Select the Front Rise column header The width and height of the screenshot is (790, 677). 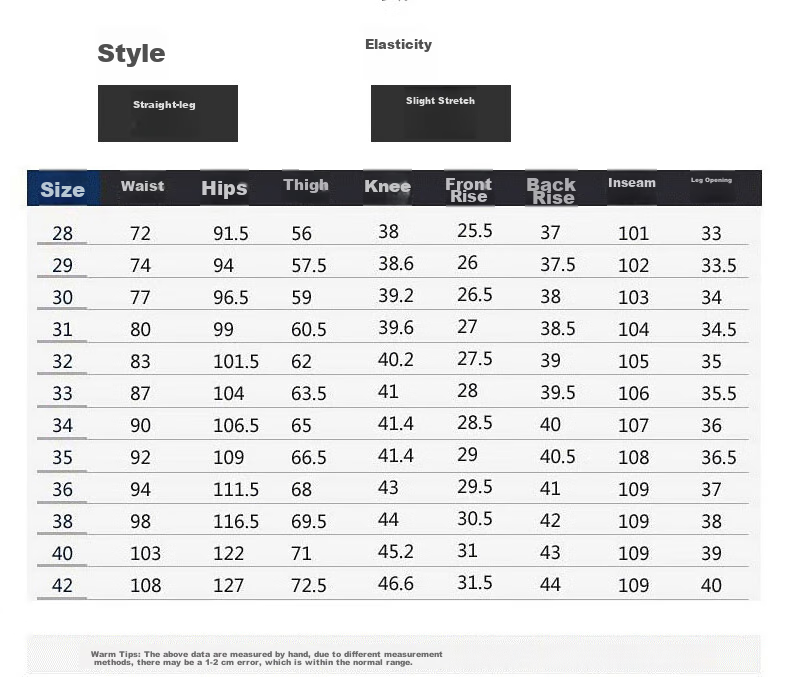(469, 190)
